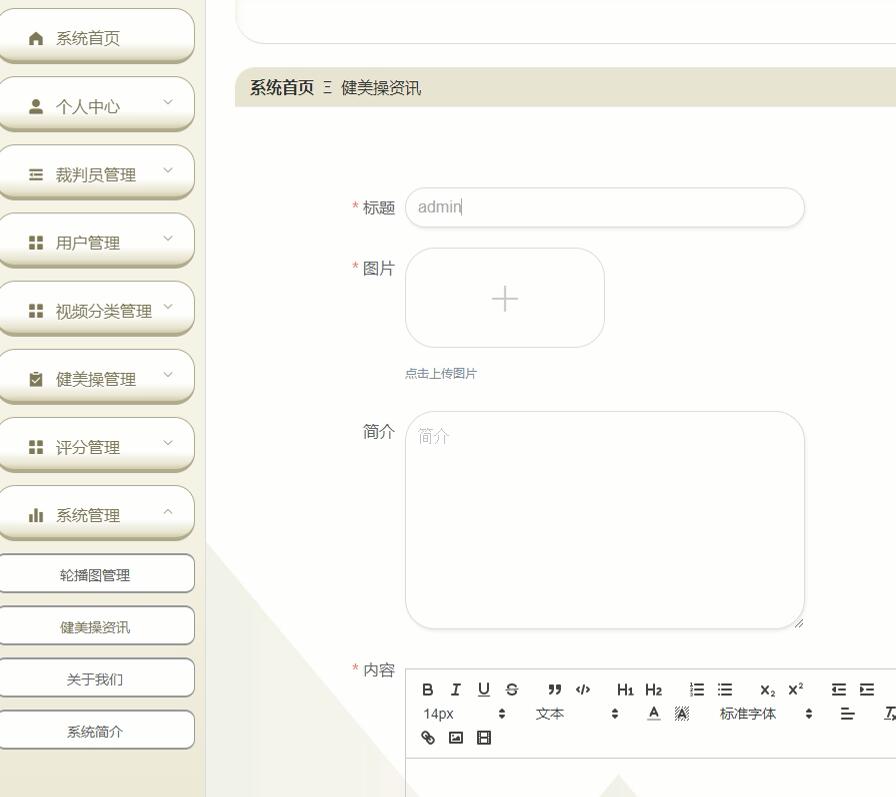Apply Heading 1 style in the editor
896x797 pixels.
click(x=625, y=689)
